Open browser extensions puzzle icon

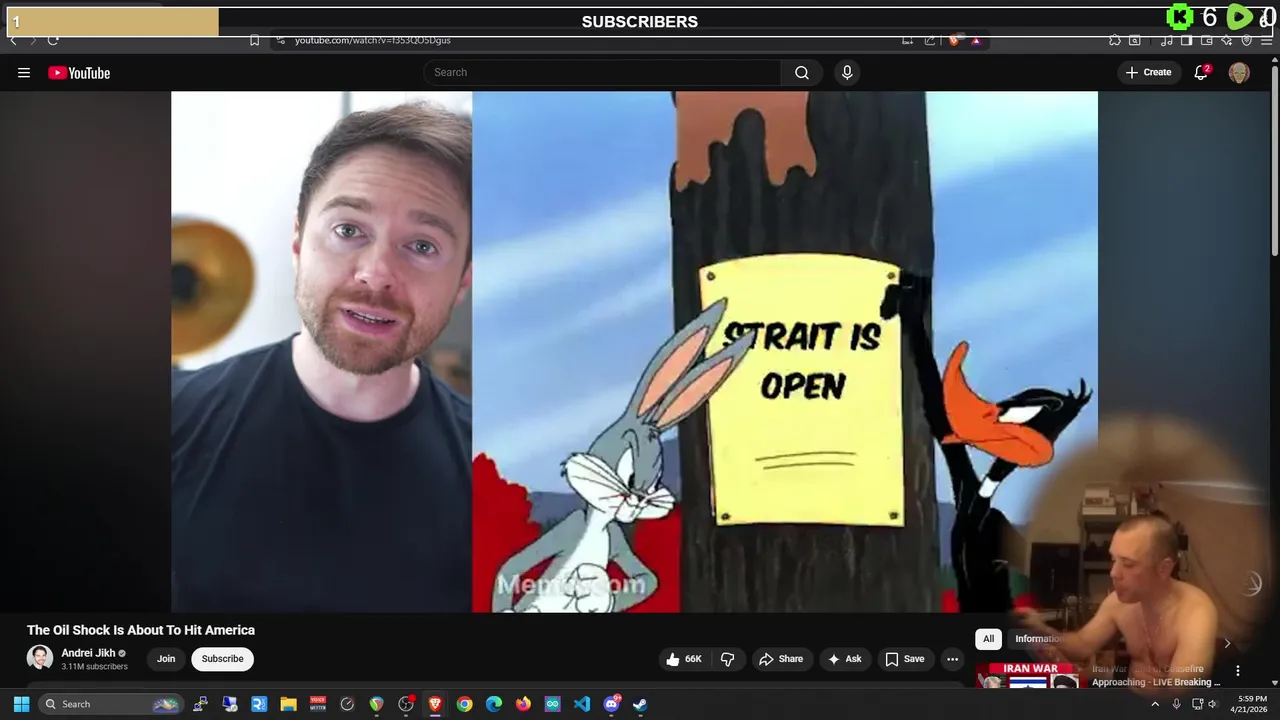[1115, 41]
